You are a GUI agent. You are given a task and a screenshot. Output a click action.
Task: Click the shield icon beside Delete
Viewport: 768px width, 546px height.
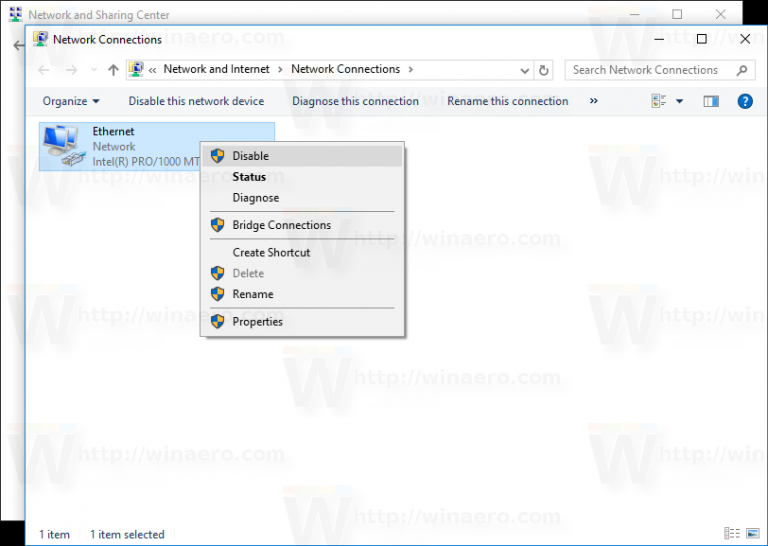tap(217, 273)
